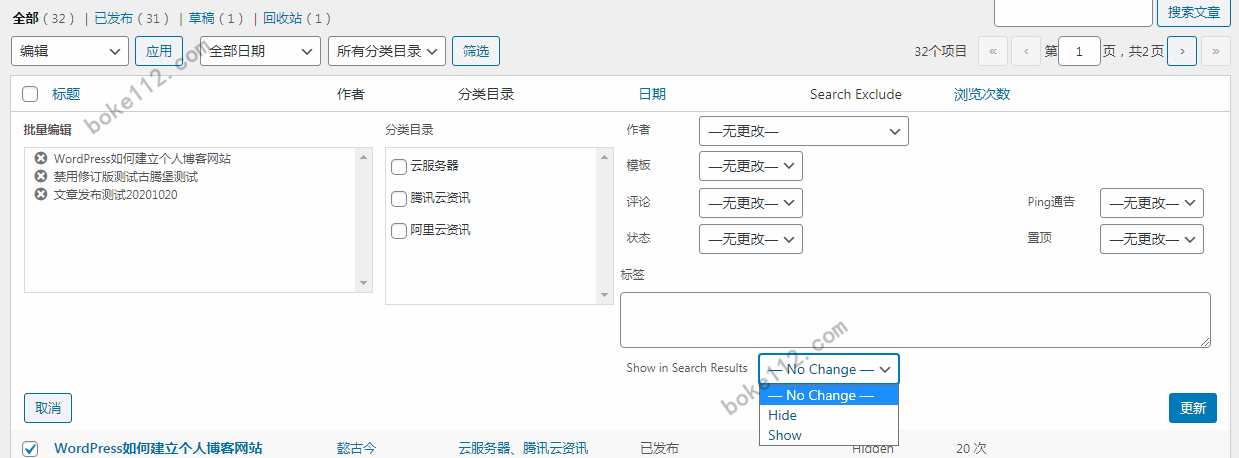Screen dimensions: 1239x458
Task: Open the WordPress如何建立个人博客网站 post title link
Action: tap(158, 448)
